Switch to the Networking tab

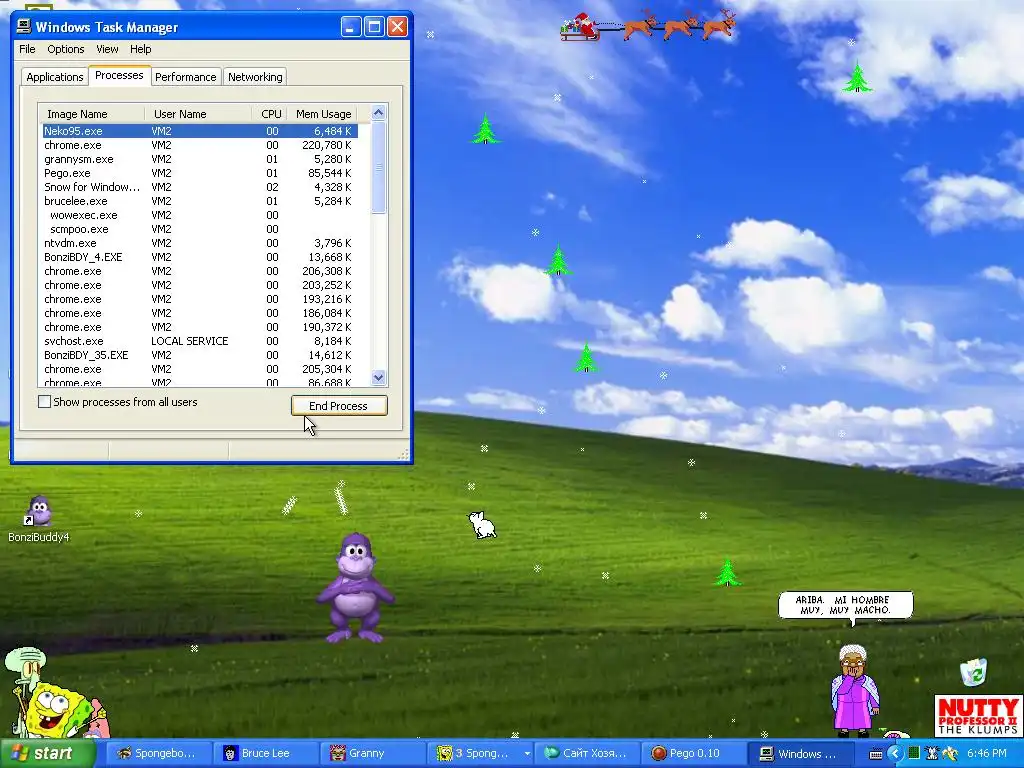point(255,77)
